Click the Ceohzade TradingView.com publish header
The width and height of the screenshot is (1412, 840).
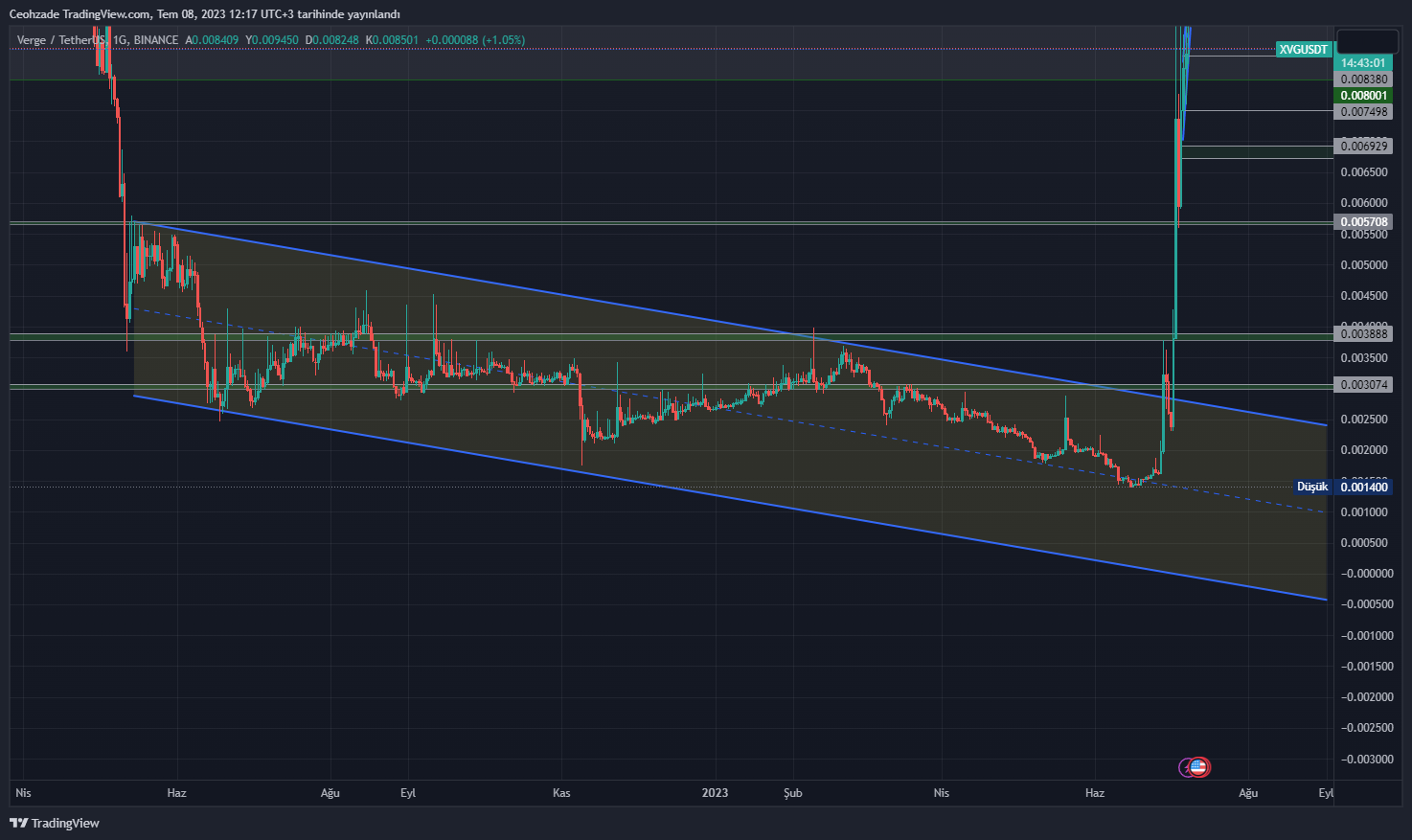(204, 13)
